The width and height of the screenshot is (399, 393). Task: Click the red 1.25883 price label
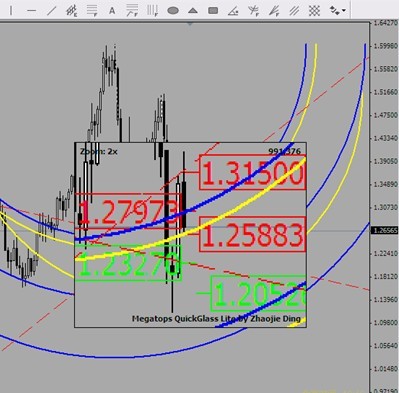coord(253,234)
